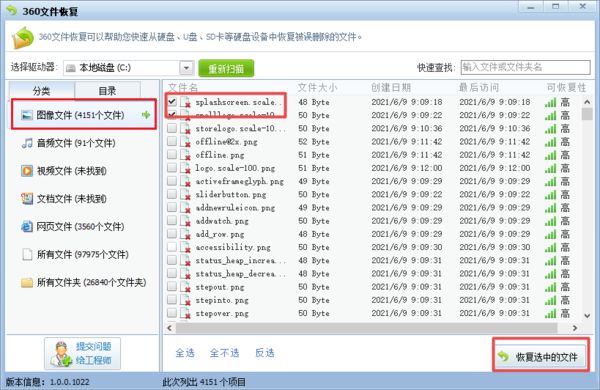Click recoverability bars icon of stepout.png
Screen dimensions: 600x390
550,287
